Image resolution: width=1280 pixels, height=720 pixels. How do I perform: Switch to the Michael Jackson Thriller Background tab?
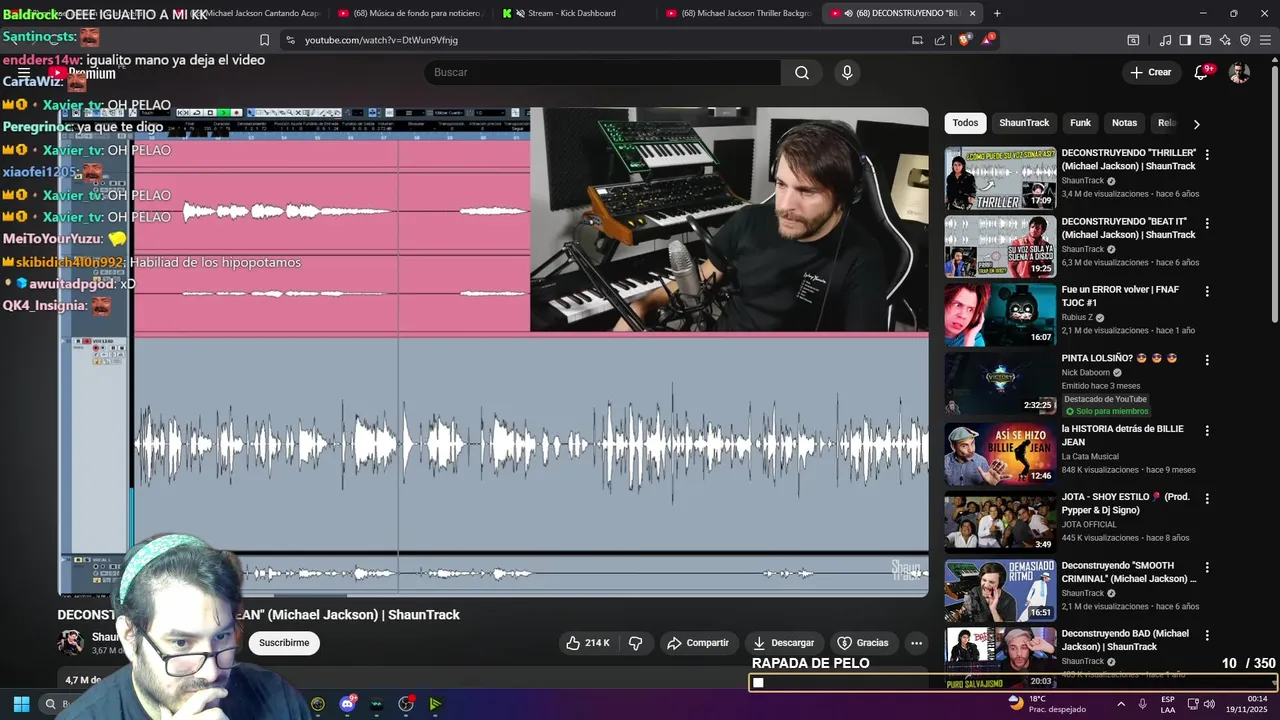tap(740, 13)
